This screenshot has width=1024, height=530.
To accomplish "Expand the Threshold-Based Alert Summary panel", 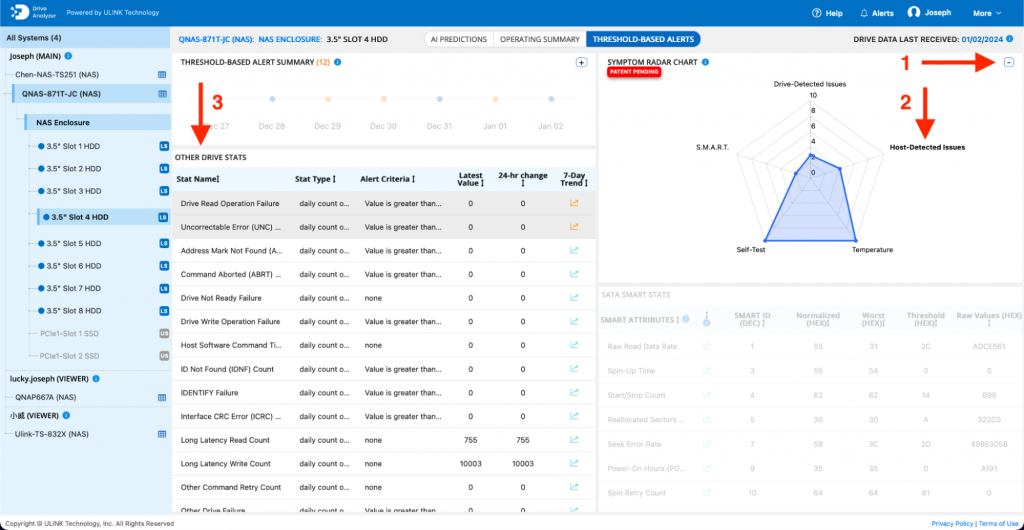I will pos(581,63).
